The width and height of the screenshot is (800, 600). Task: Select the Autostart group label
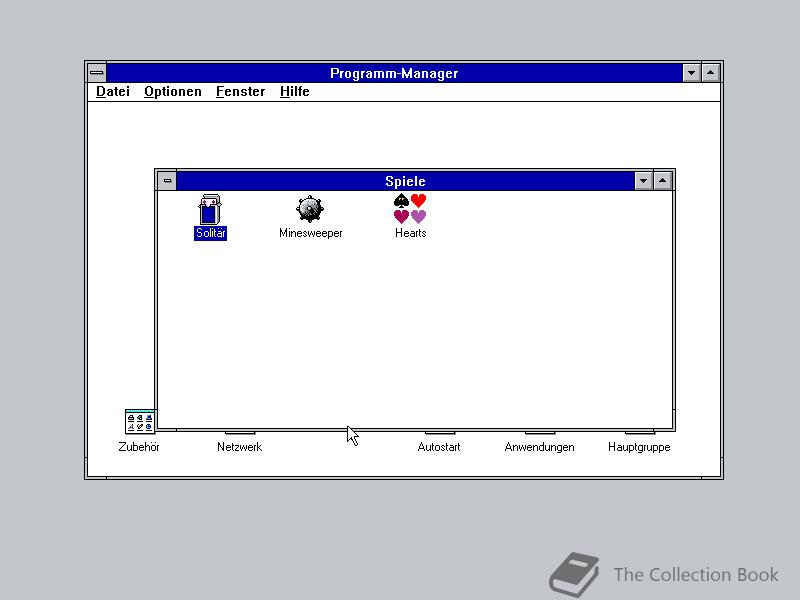coord(439,447)
